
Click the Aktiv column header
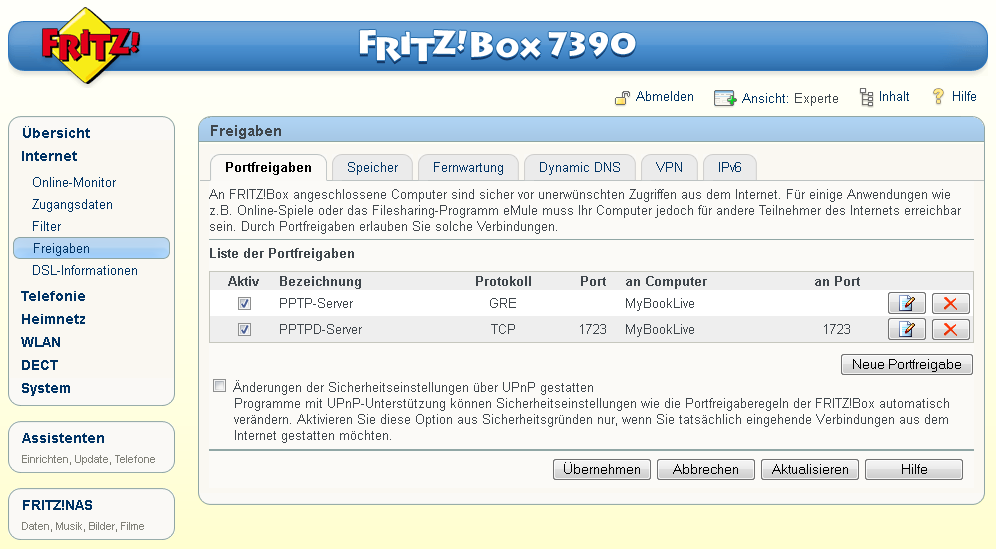(x=243, y=281)
